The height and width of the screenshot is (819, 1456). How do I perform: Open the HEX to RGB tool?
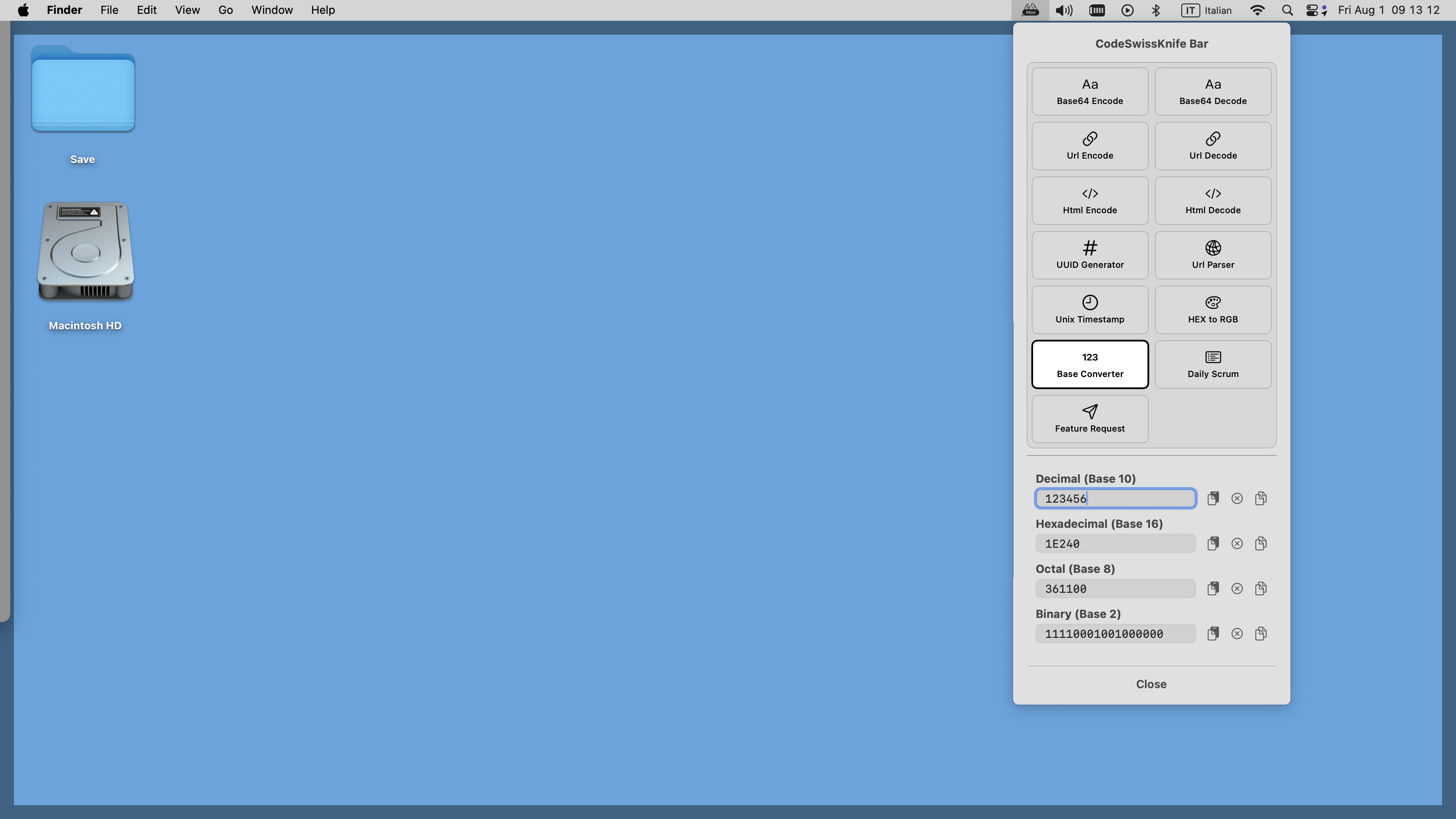pos(1212,310)
